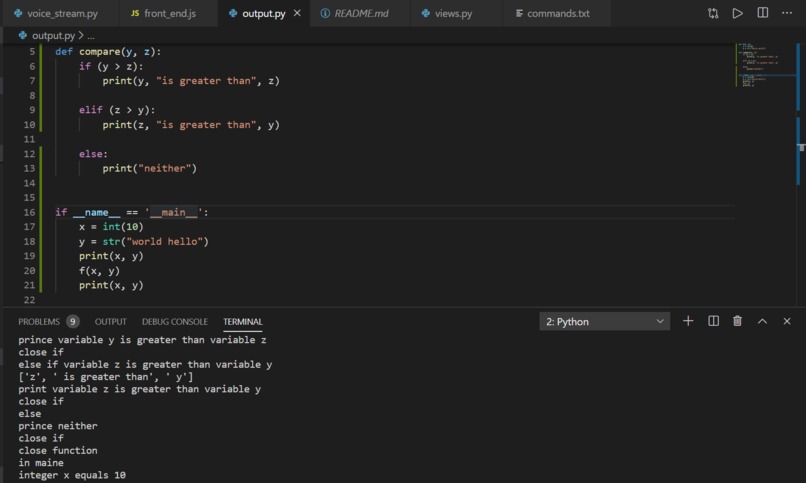Image resolution: width=806 pixels, height=483 pixels.
Task: Click the problems count badge 9
Action: pyautogui.click(x=72, y=322)
